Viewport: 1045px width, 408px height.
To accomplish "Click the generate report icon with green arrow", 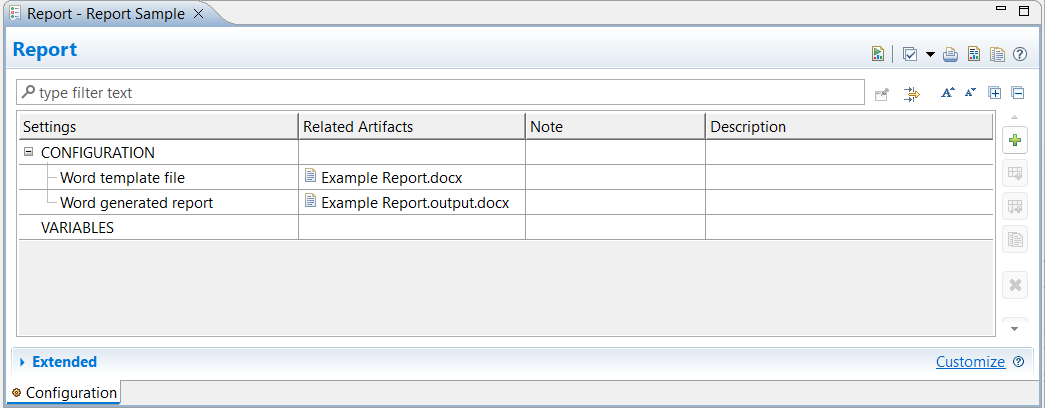I will [877, 54].
